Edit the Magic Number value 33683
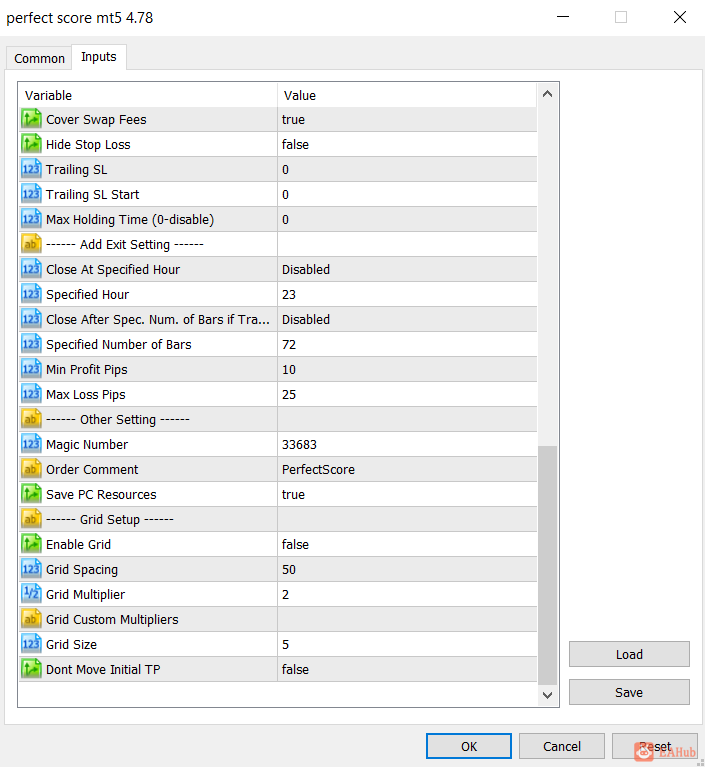This screenshot has height=767, width=705. click(x=407, y=444)
